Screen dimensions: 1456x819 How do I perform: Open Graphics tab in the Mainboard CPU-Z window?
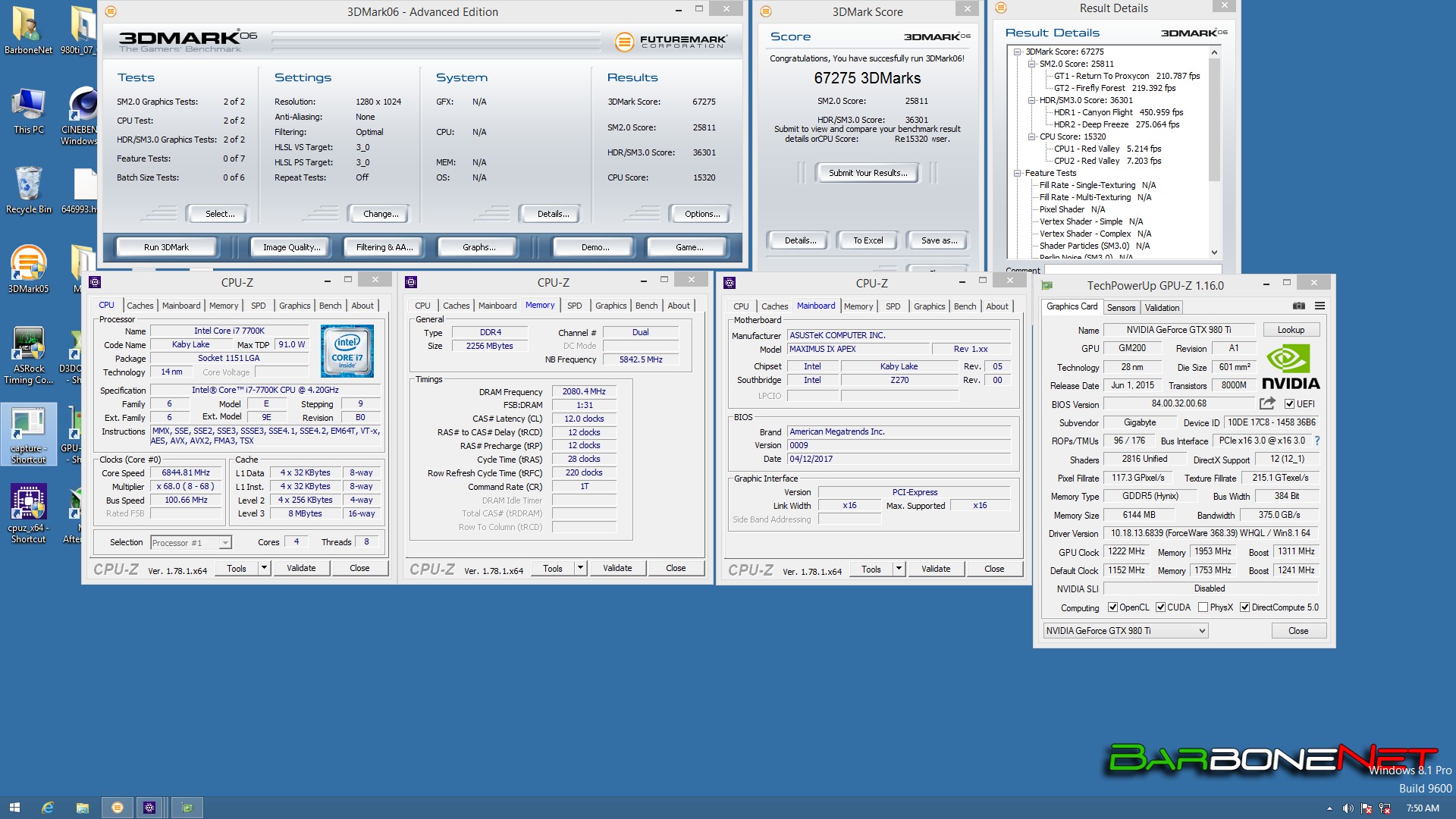pyautogui.click(x=929, y=306)
